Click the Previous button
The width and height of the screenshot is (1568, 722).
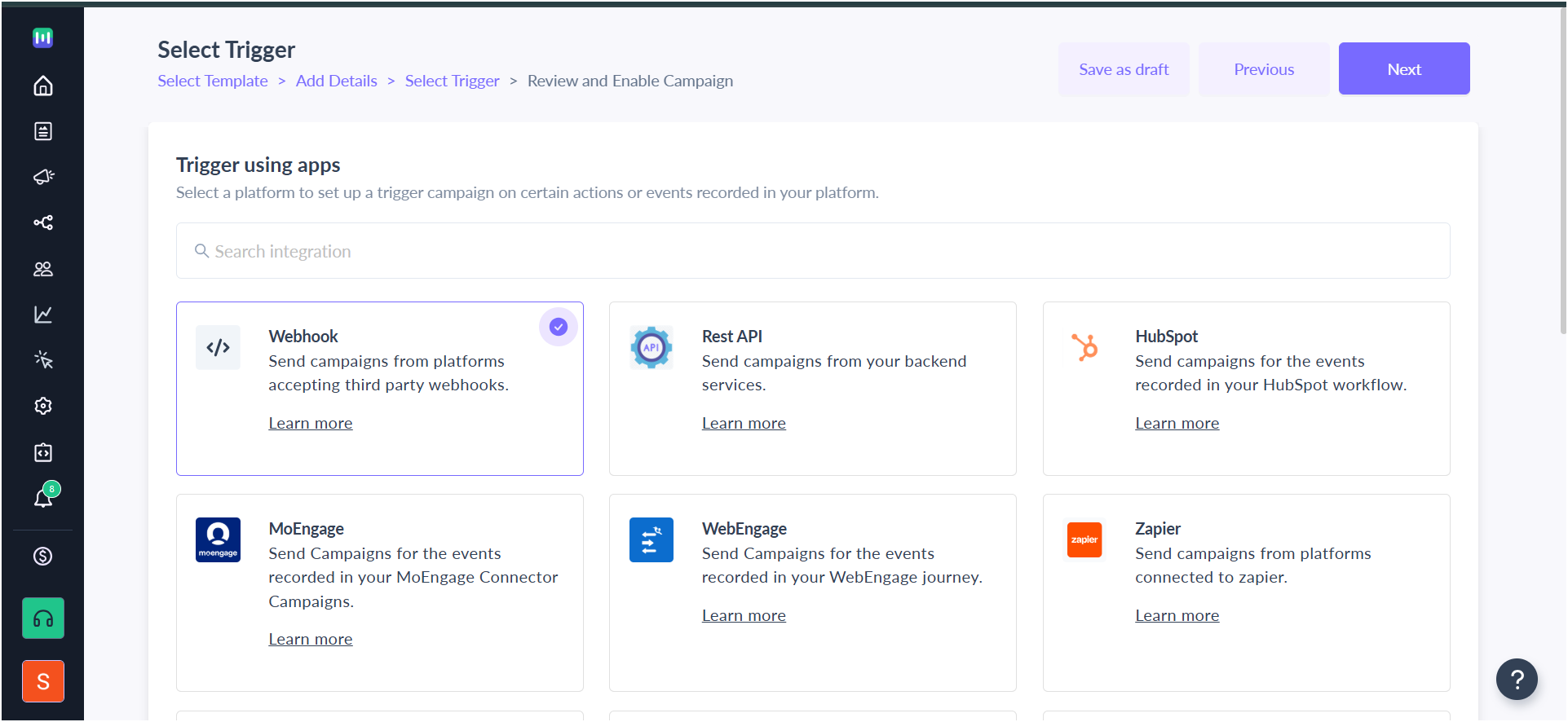click(1264, 69)
